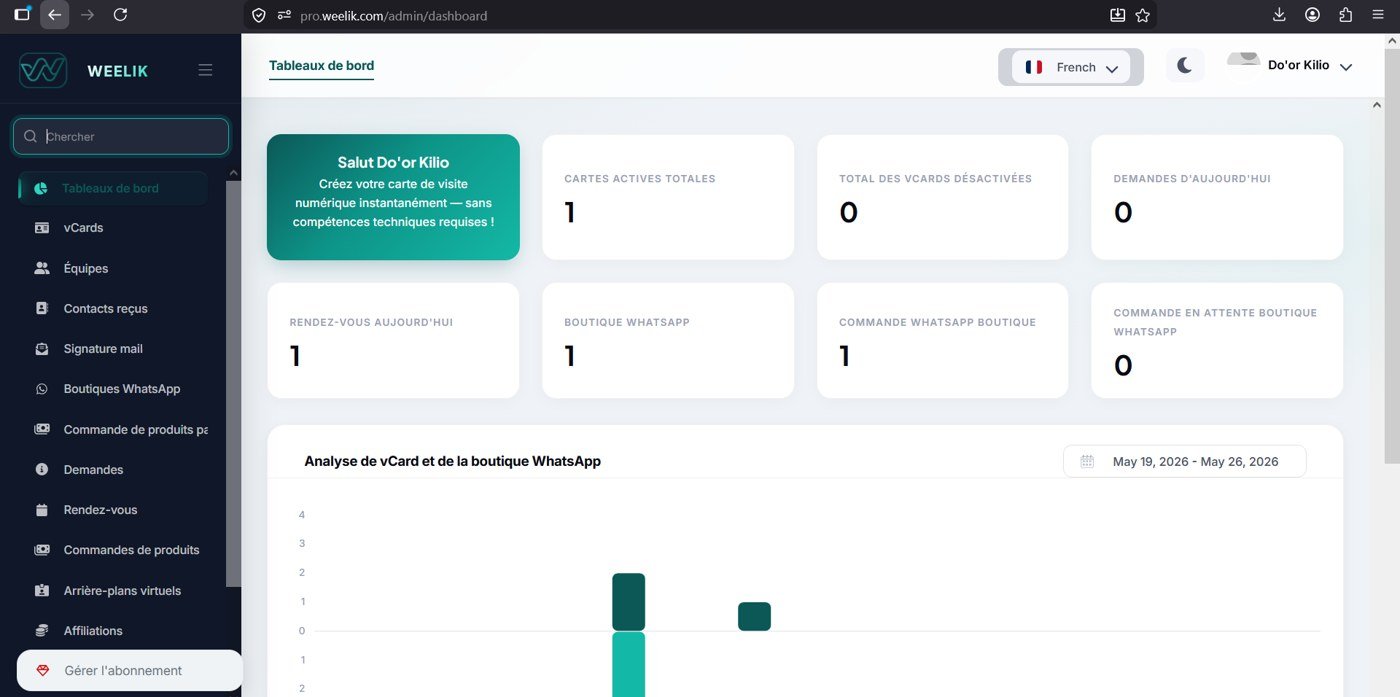Click the Demandes info icon
The image size is (1400, 697).
pos(41,469)
